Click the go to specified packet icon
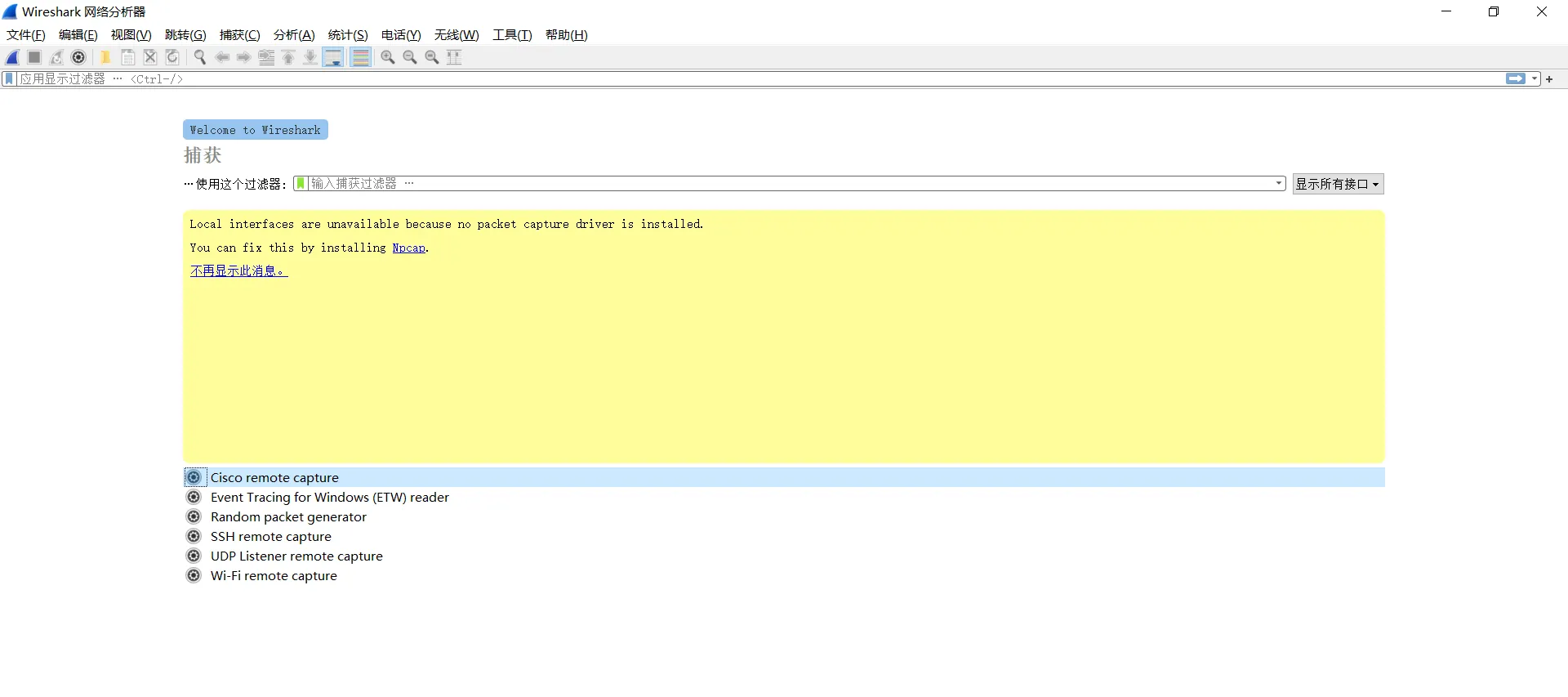Screen dimensions: 1568x697 click(266, 57)
